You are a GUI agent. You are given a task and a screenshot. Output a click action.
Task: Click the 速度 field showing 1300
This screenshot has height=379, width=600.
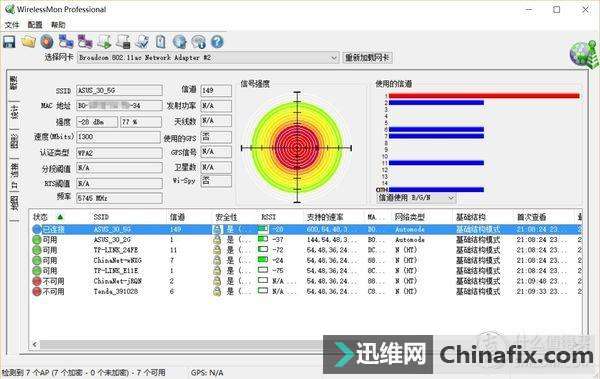click(118, 137)
